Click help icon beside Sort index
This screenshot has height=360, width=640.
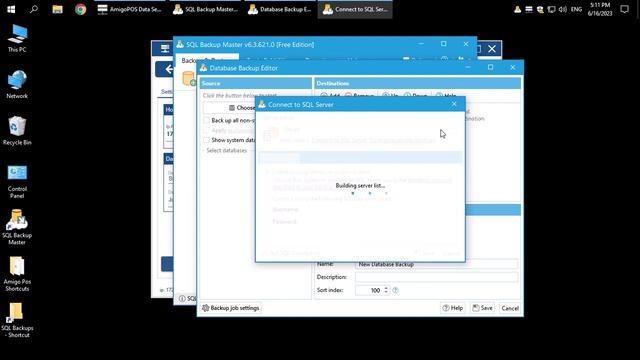pos(395,290)
